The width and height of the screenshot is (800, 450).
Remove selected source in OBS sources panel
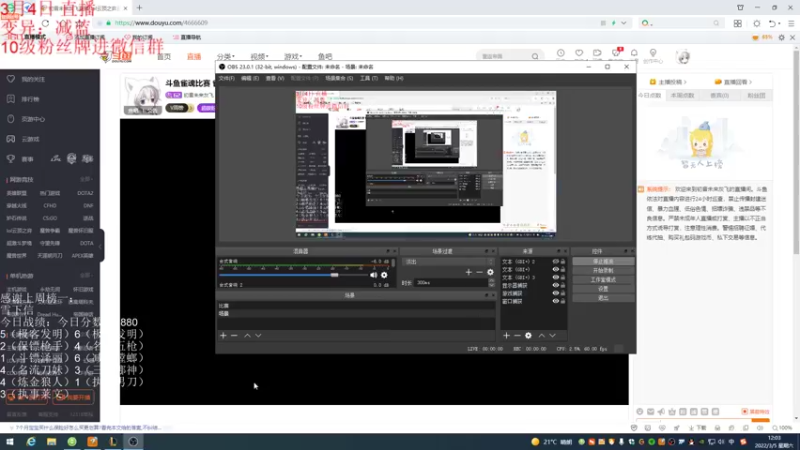[517, 336]
